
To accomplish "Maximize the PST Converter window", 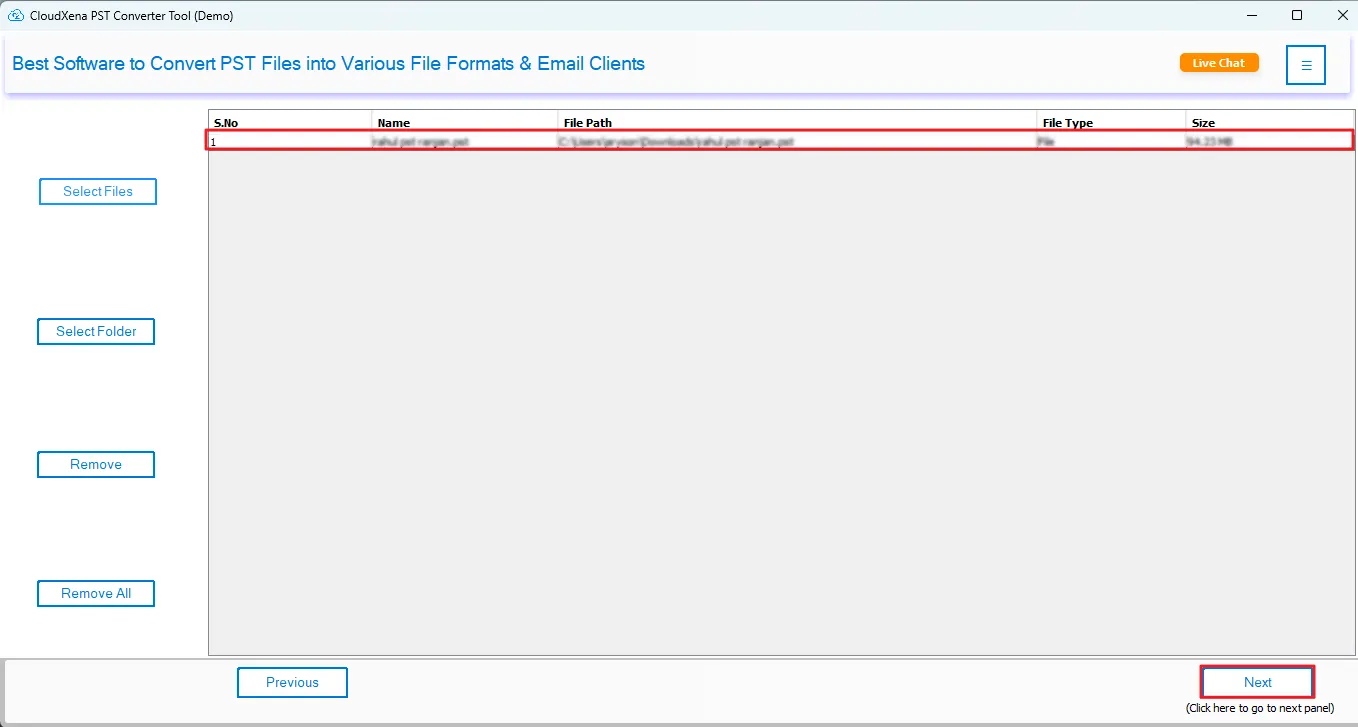I will (1297, 15).
